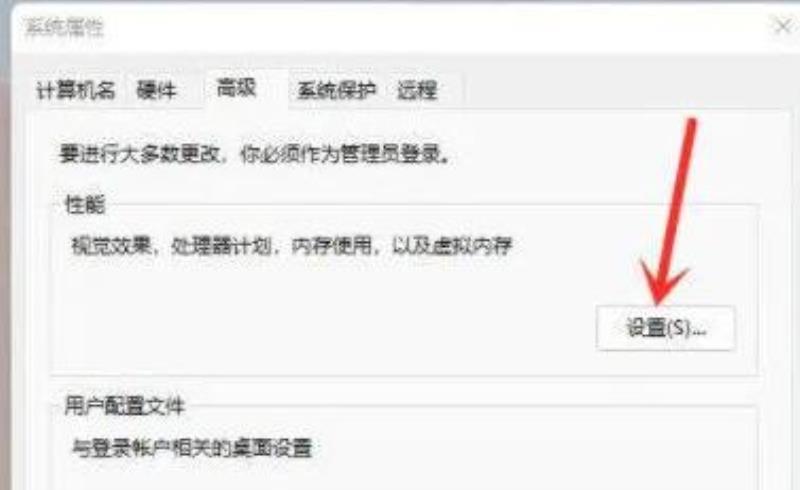Open the 系统保护 tab

point(337,90)
